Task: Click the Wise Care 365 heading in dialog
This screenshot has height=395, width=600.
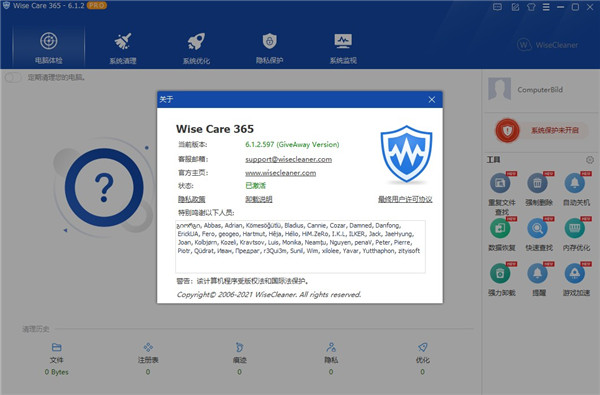Action: coord(215,129)
